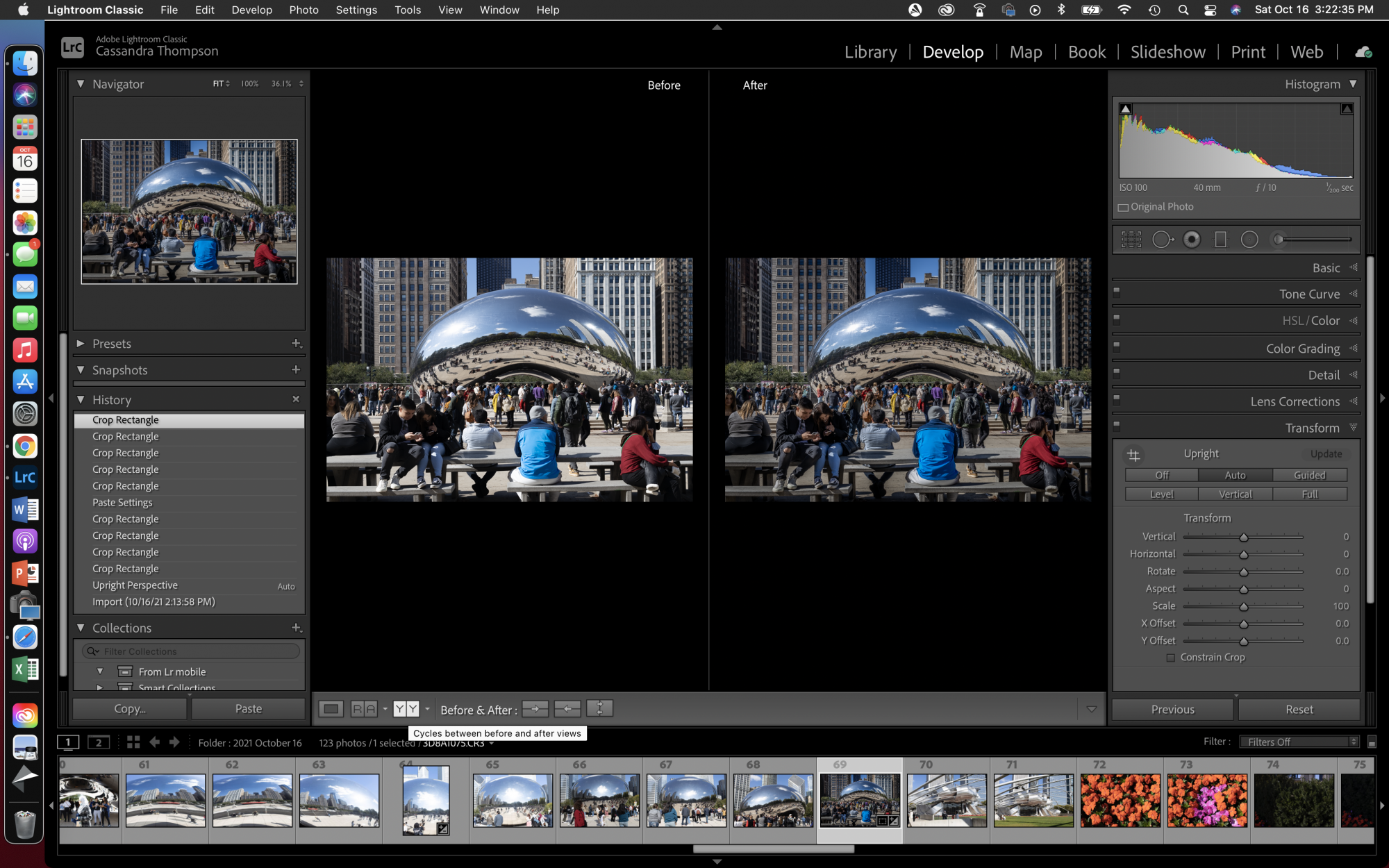Click the Guided Upright mode button
This screenshot has height=868, width=1389.
[1308, 474]
